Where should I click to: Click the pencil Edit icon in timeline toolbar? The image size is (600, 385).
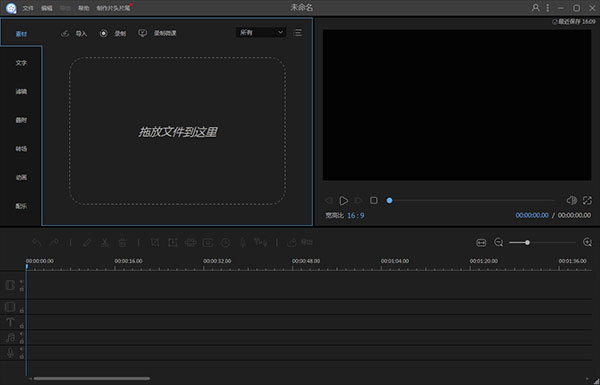pyautogui.click(x=87, y=243)
